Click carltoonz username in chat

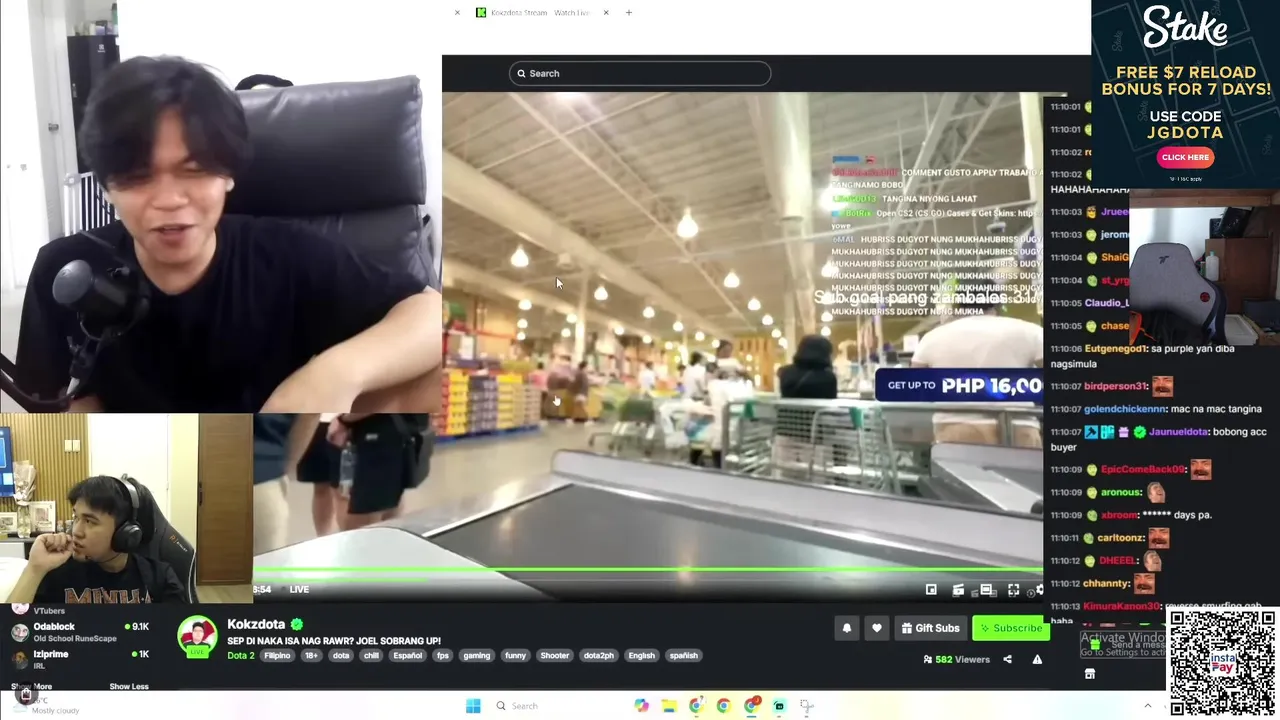click(x=1120, y=538)
